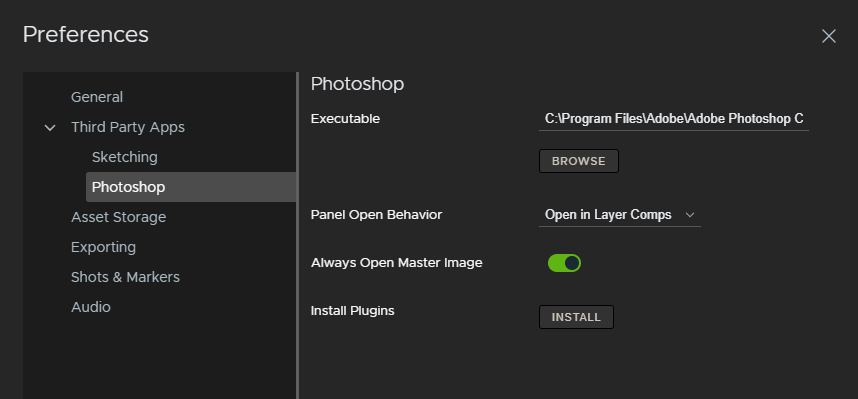
Task: Browse for Photoshop executable
Action: tap(578, 161)
